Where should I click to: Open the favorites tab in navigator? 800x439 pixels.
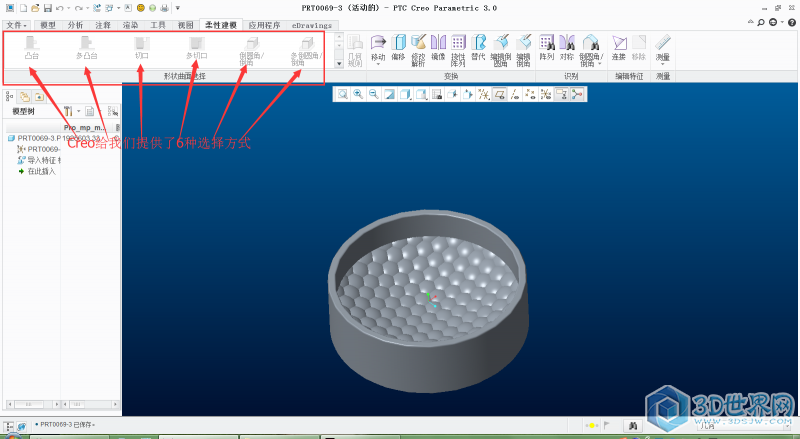(x=39, y=96)
